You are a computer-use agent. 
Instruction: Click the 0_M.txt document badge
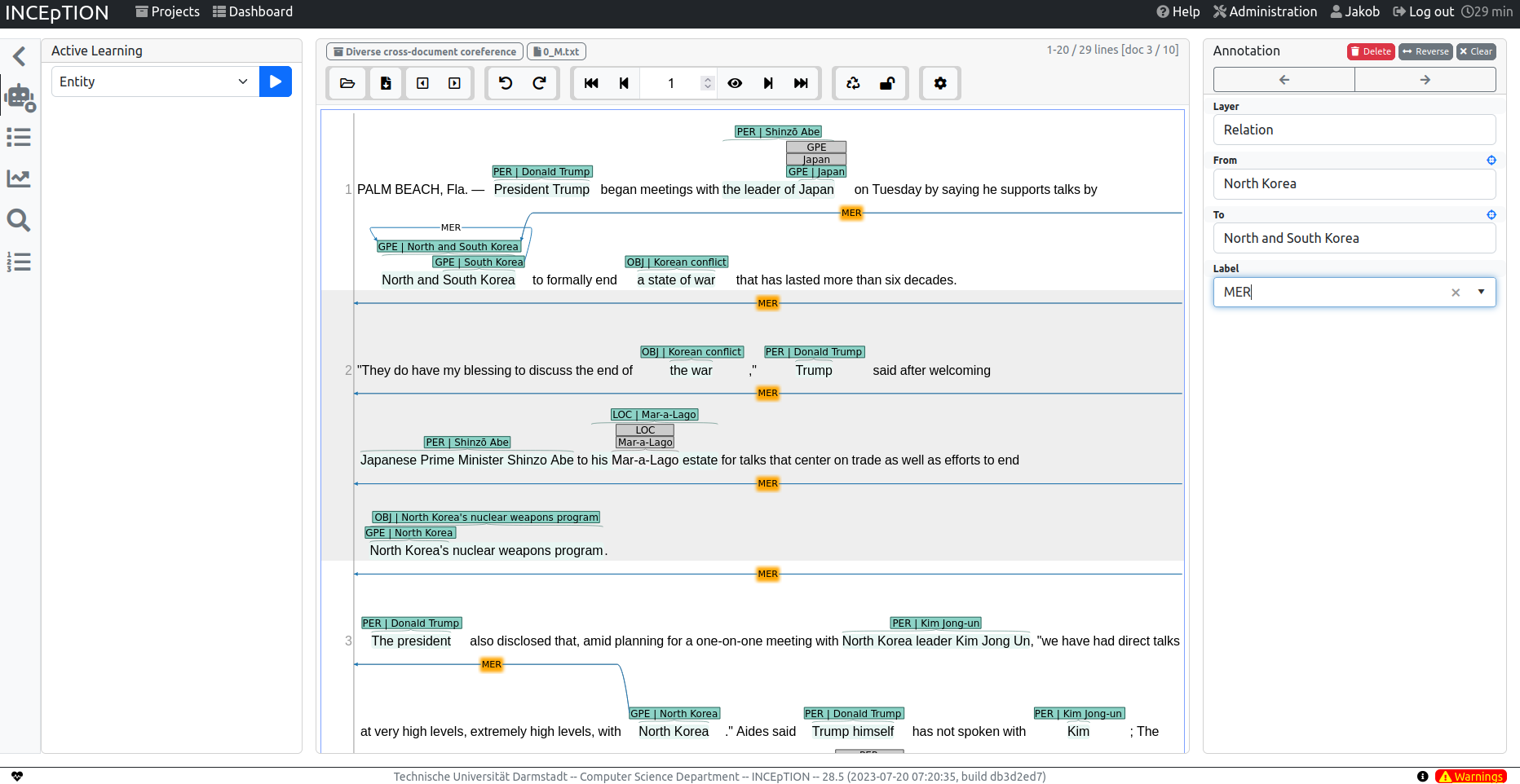556,51
